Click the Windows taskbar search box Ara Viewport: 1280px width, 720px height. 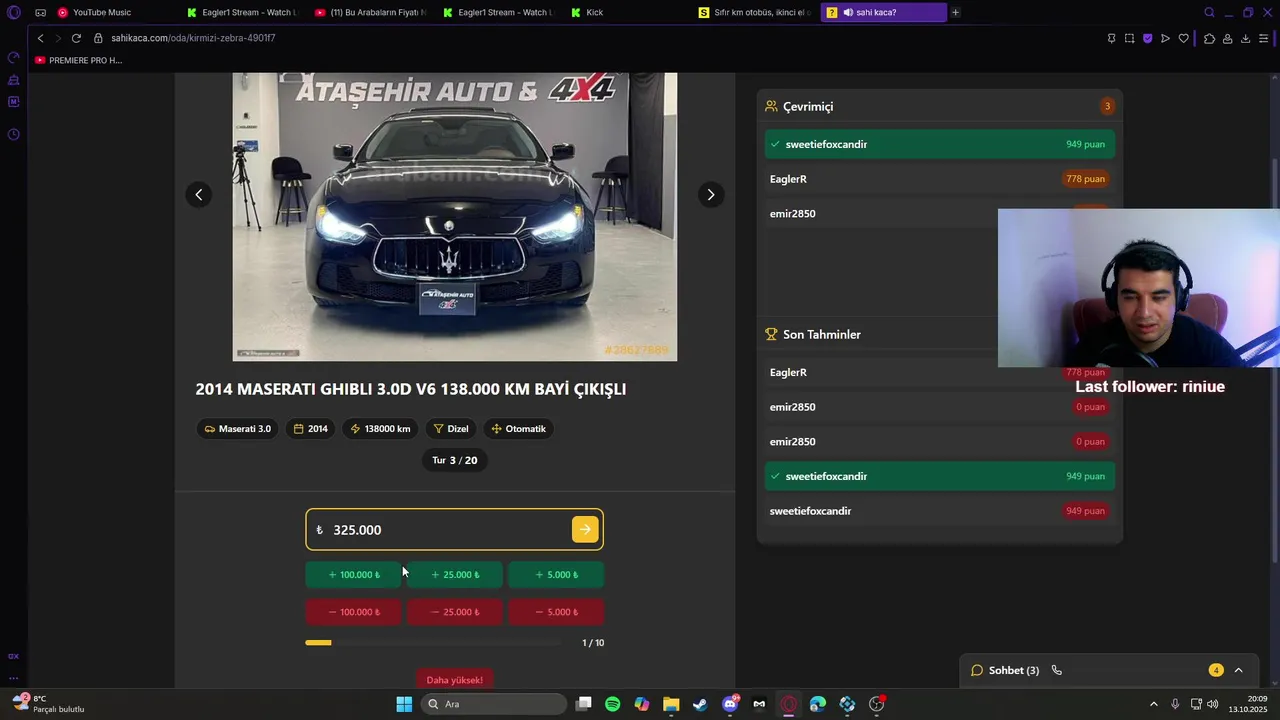coord(493,704)
